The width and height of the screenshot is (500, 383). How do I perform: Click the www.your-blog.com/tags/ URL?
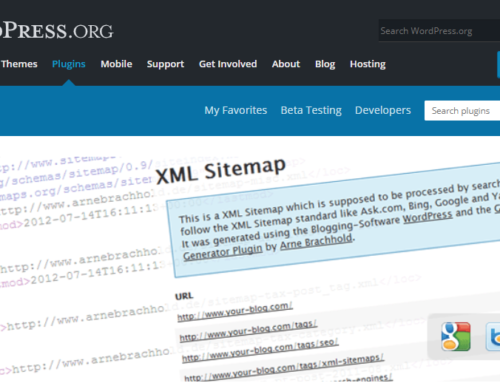(x=248, y=331)
